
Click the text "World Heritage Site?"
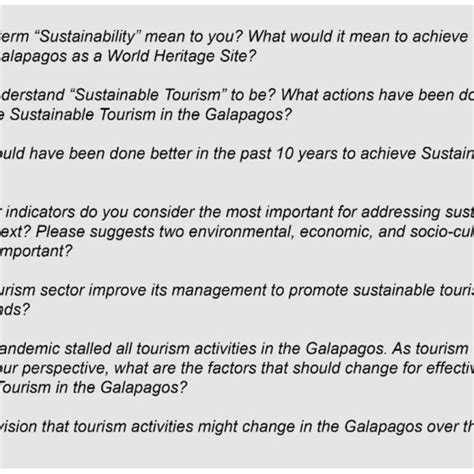tap(182, 56)
